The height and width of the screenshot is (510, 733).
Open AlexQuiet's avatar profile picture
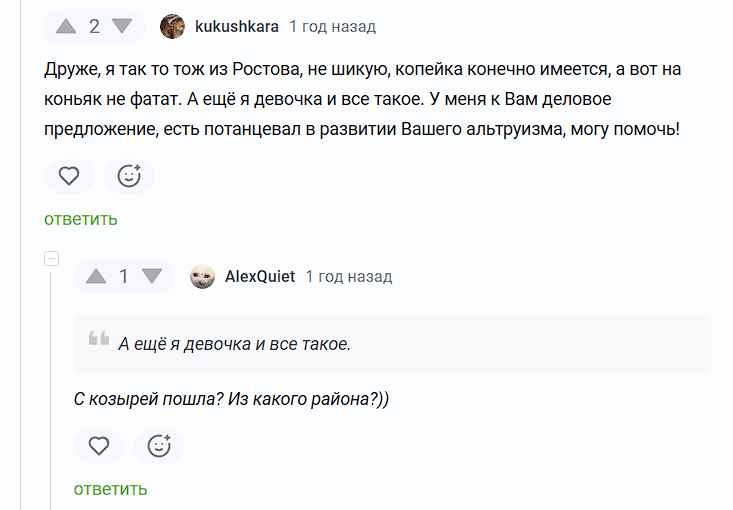pyautogui.click(x=203, y=277)
